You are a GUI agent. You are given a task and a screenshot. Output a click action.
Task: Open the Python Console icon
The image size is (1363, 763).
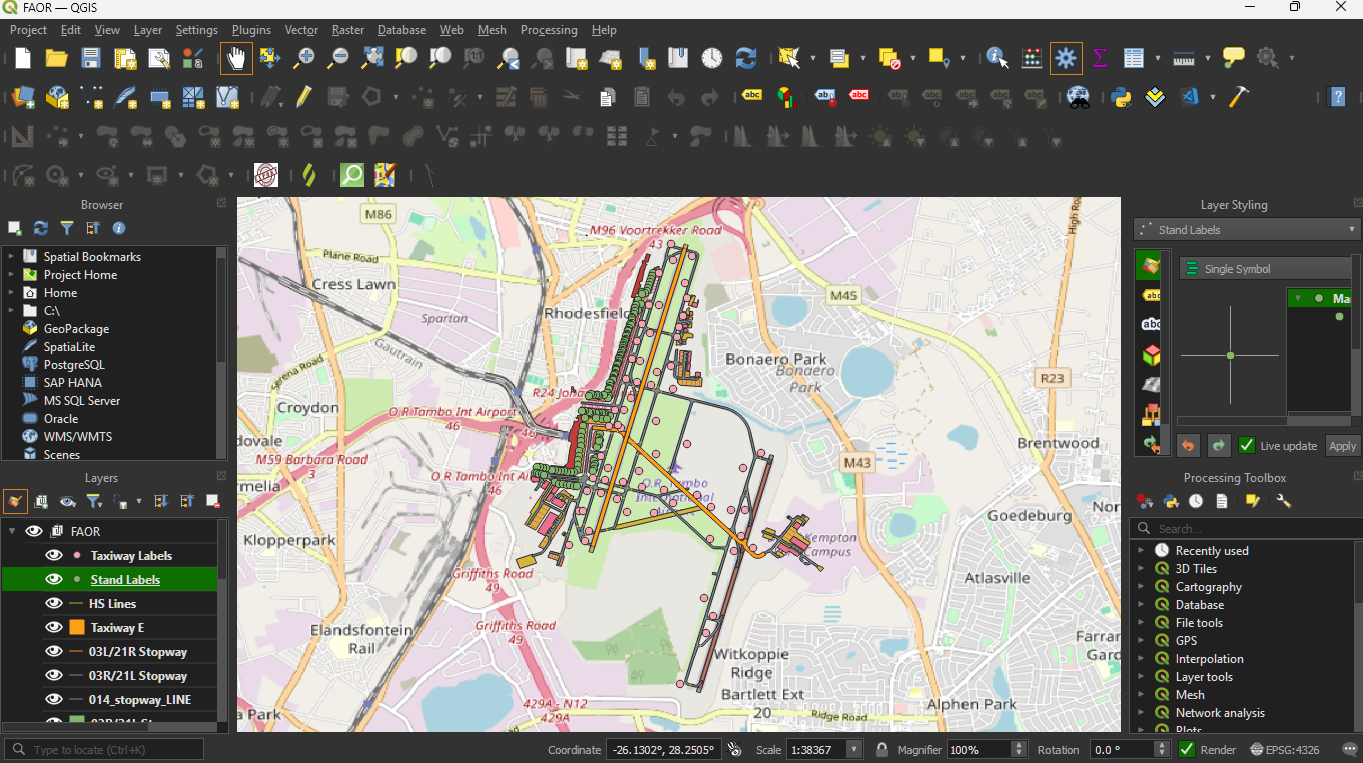(x=1121, y=97)
